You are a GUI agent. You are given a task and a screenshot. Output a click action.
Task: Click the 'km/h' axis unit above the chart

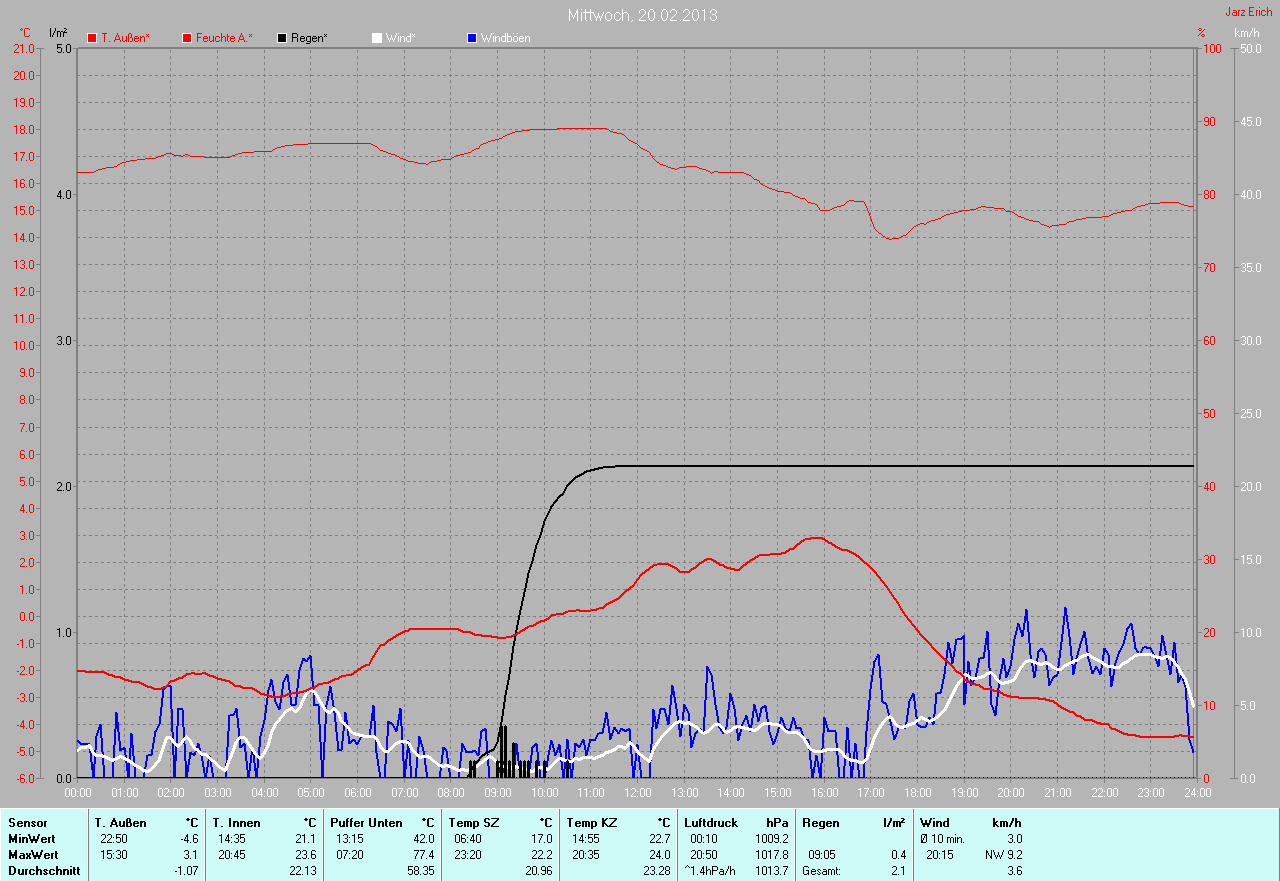(x=1247, y=33)
